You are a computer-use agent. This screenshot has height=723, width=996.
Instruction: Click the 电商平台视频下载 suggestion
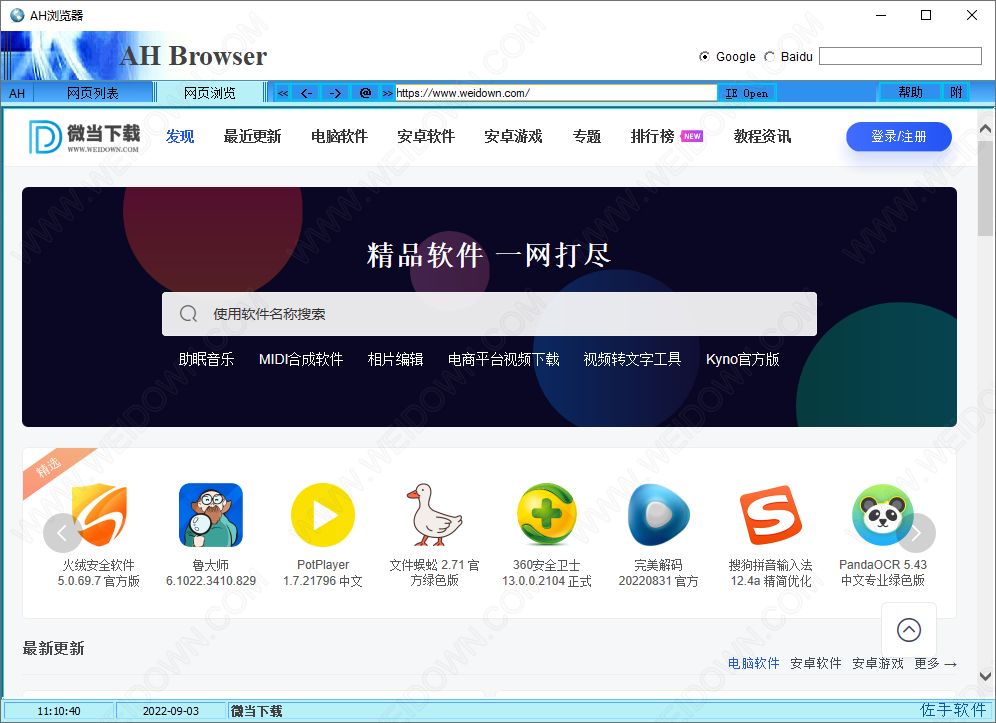point(504,360)
